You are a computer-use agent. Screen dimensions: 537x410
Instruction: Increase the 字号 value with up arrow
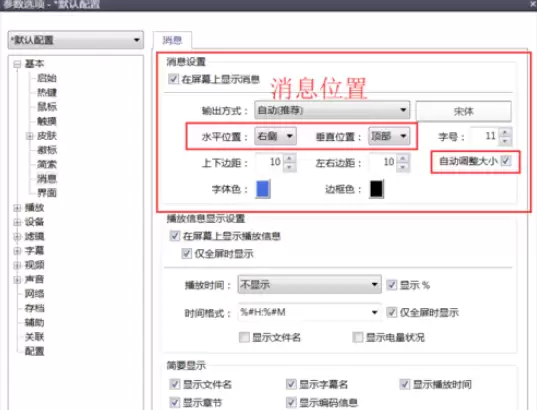[505, 132]
